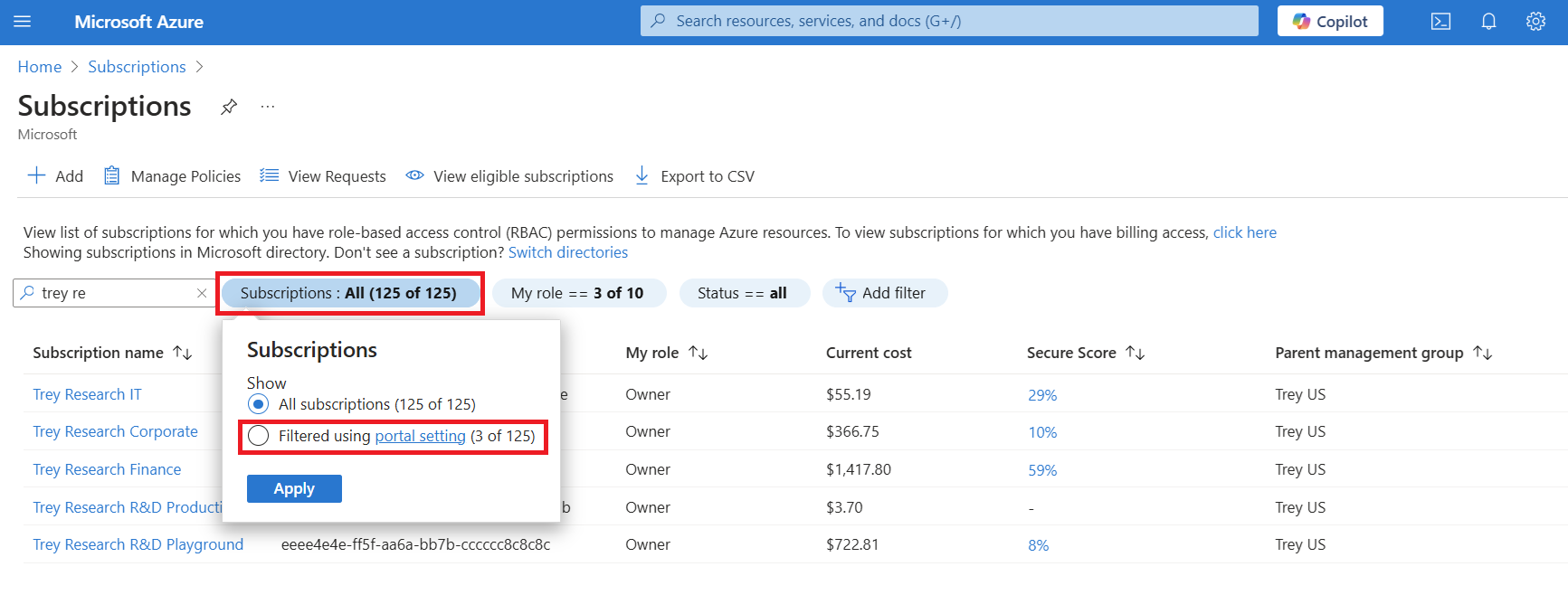Select All subscriptions radio option
The height and width of the screenshot is (595, 1568).
click(259, 404)
